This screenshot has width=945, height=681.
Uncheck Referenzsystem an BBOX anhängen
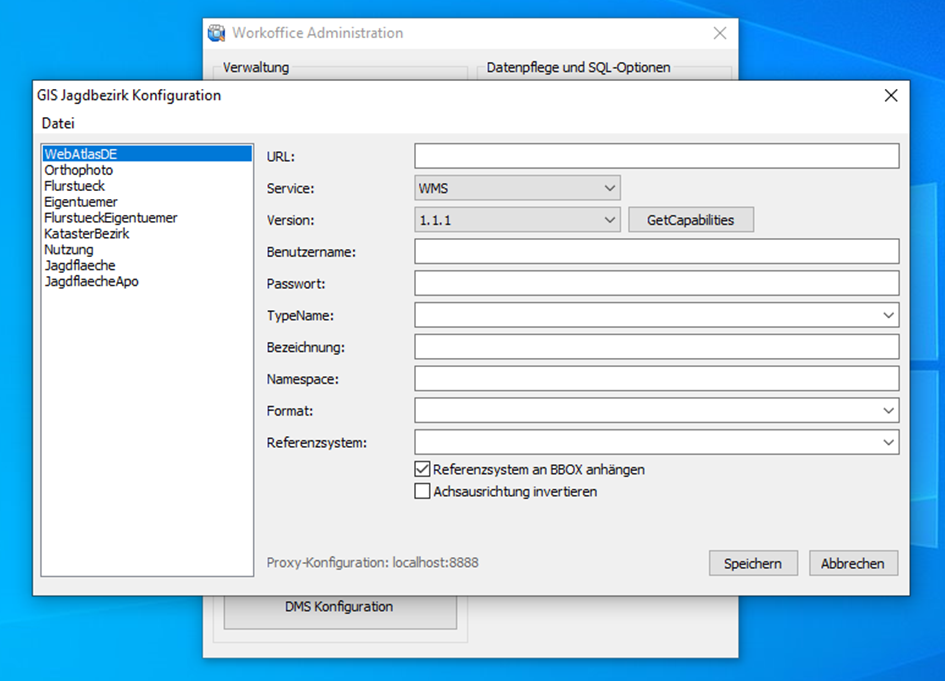[x=422, y=469]
